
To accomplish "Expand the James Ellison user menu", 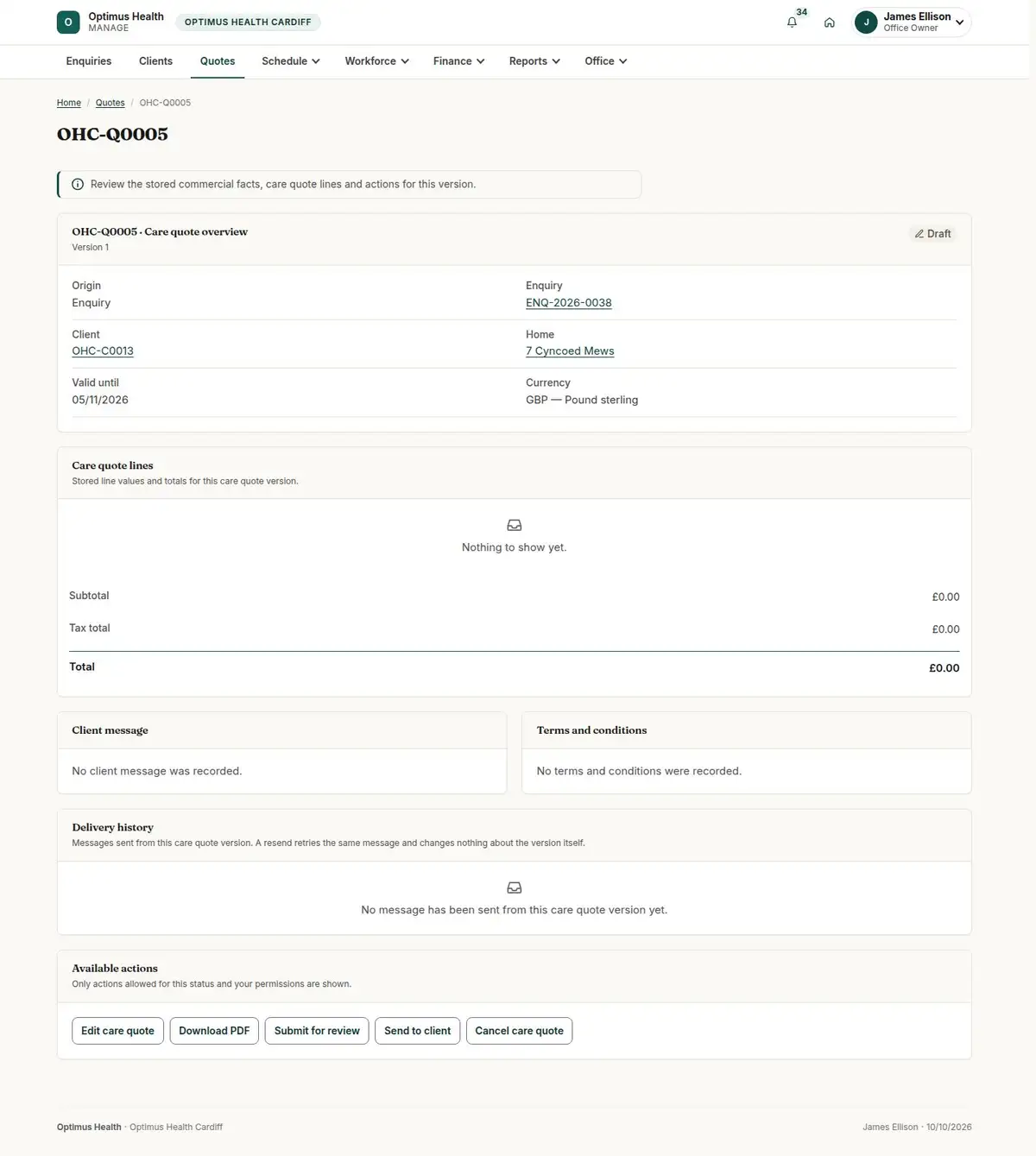I will tap(912, 22).
